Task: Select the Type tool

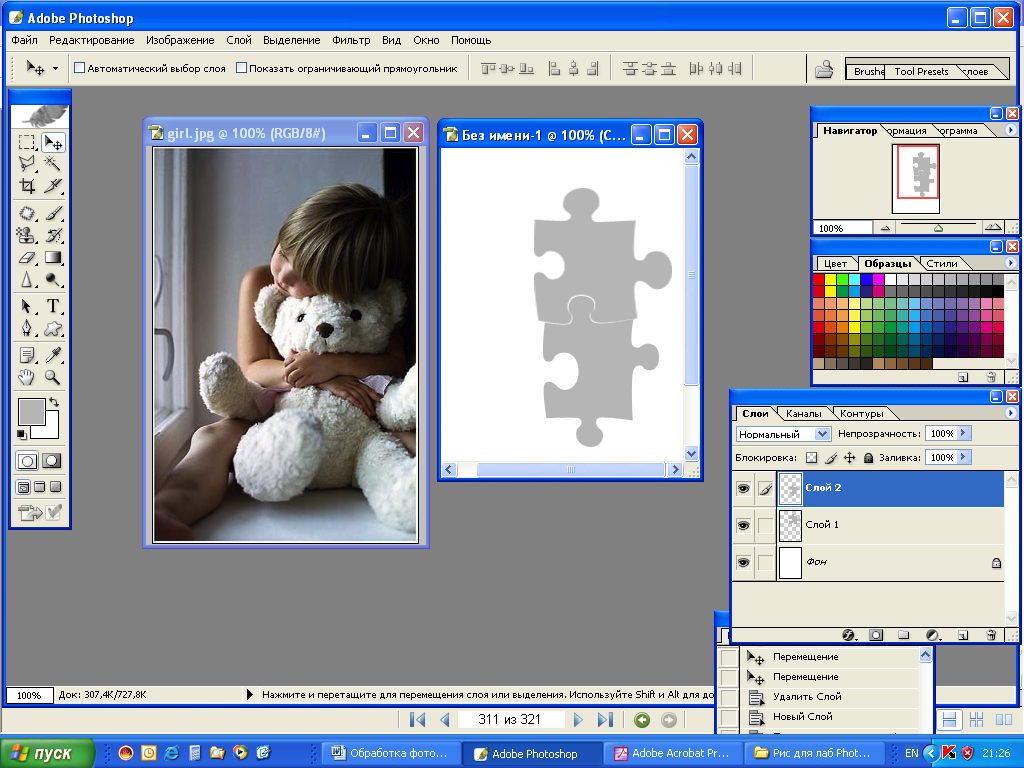Action: click(x=52, y=306)
